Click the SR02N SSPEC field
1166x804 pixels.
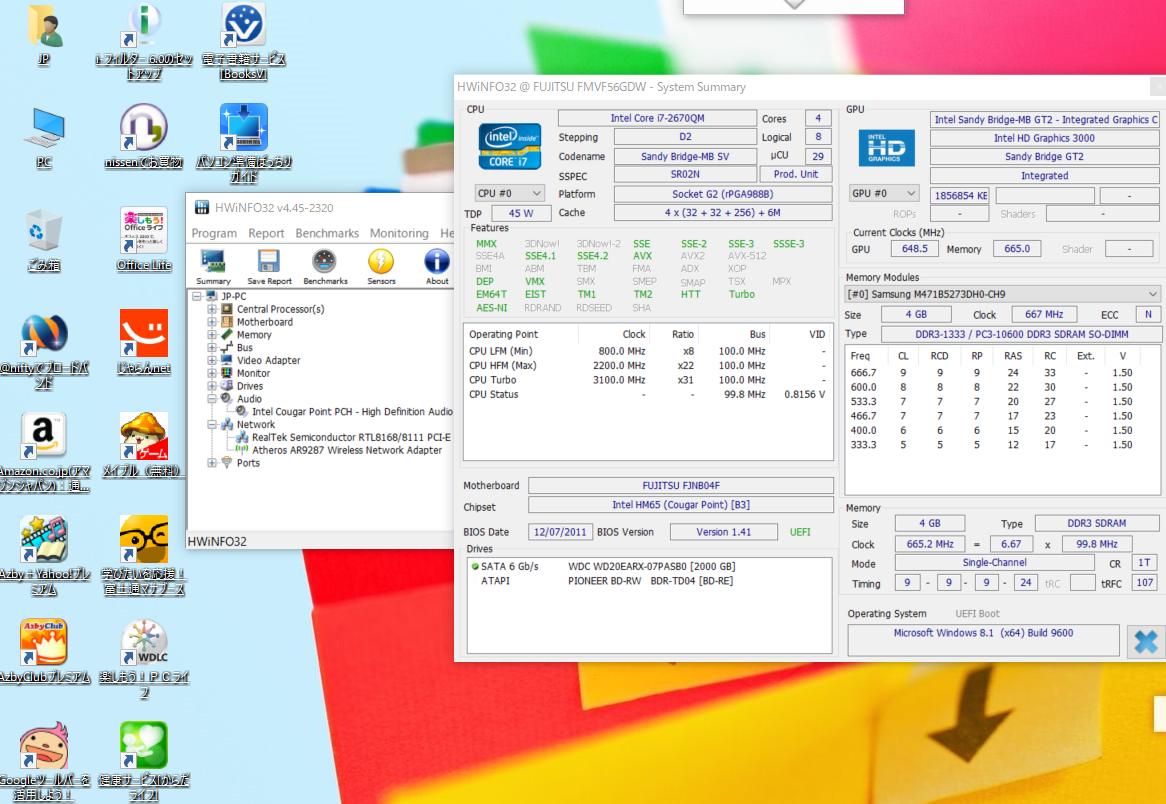point(685,174)
